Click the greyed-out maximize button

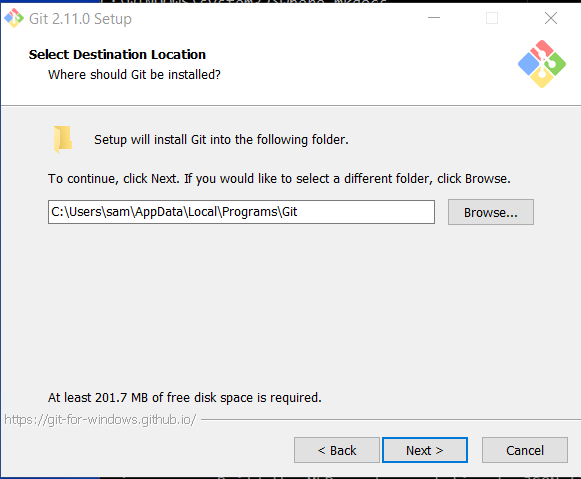point(492,18)
